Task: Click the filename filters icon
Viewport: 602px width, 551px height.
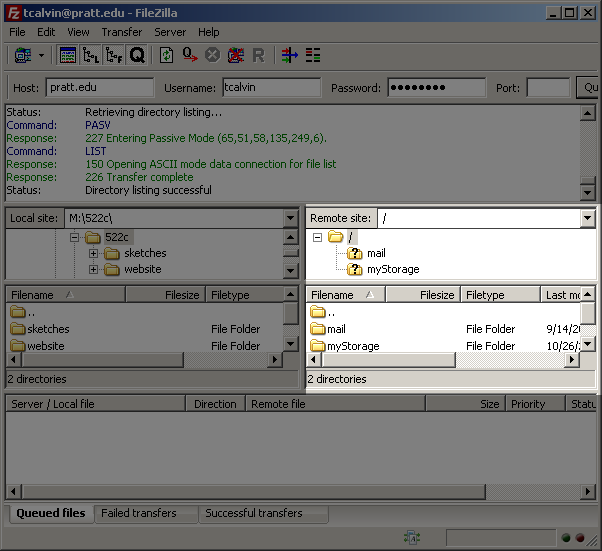Action: point(289,55)
